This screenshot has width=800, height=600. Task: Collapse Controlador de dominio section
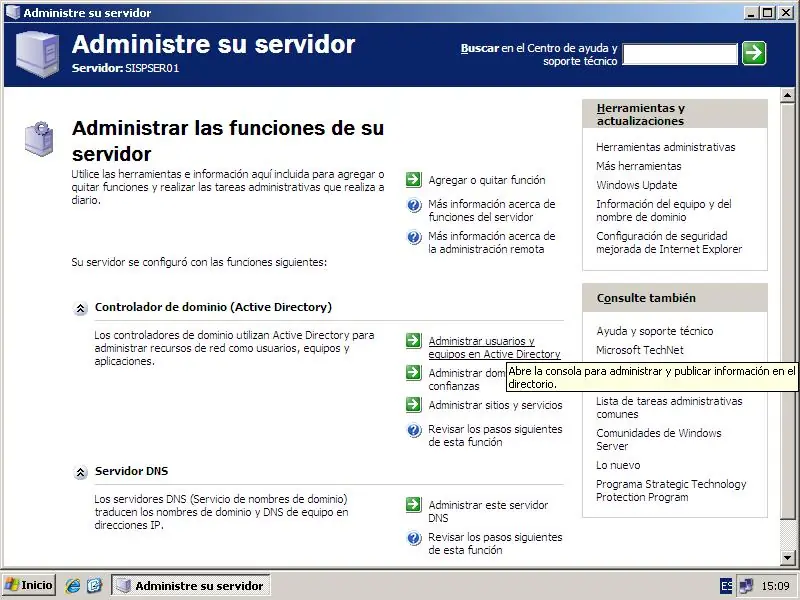click(x=80, y=309)
